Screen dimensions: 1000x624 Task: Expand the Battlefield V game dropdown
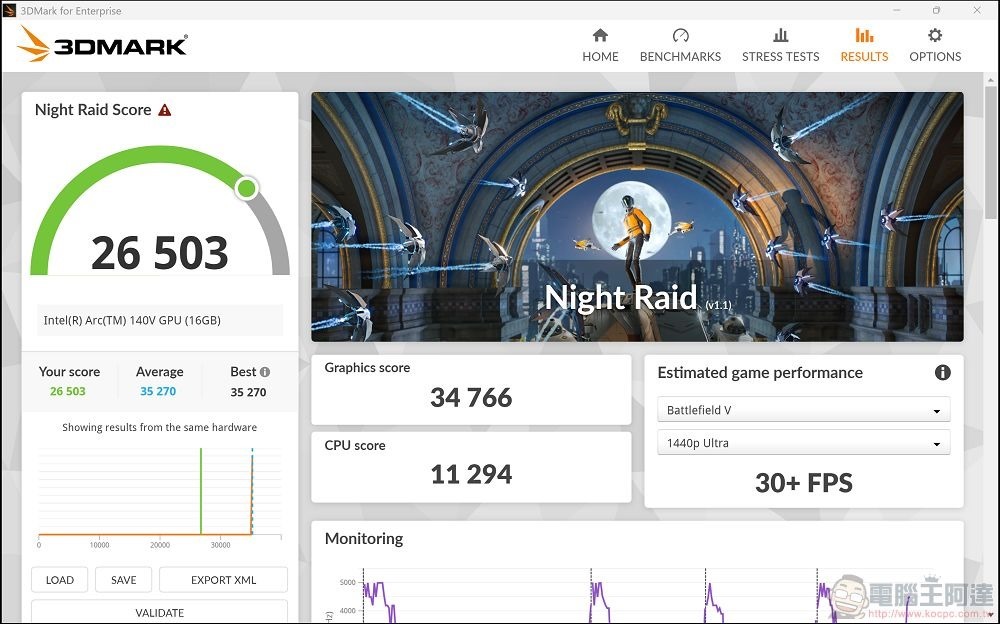[804, 410]
